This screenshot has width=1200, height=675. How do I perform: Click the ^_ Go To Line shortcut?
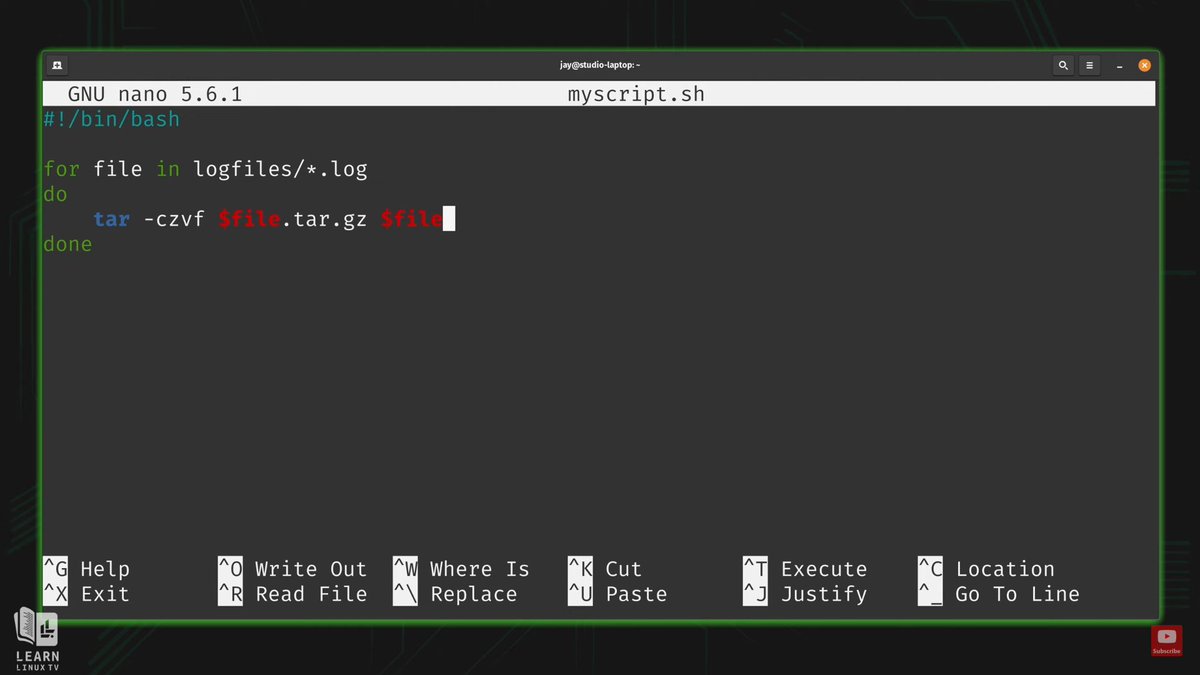pyautogui.click(x=999, y=594)
